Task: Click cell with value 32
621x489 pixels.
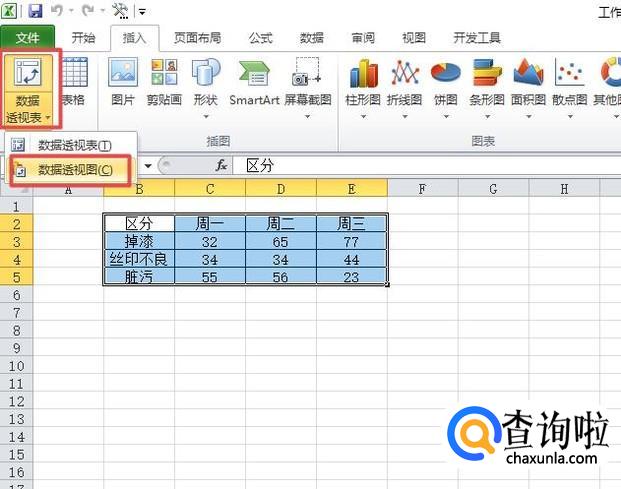Action: pos(210,242)
